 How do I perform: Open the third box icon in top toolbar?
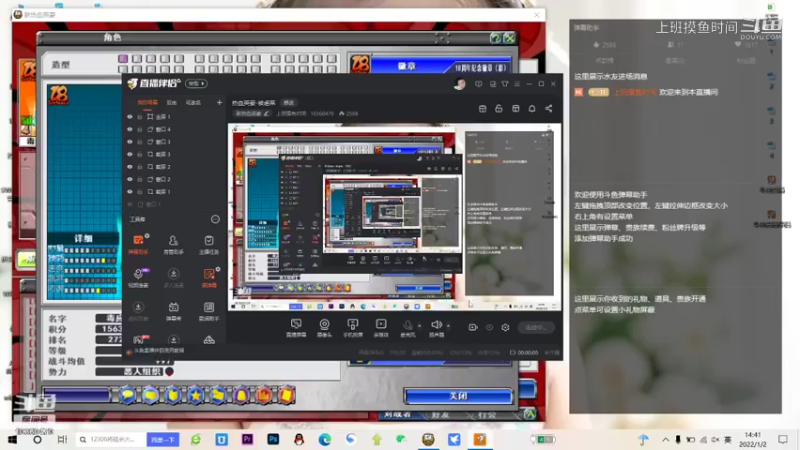click(515, 108)
